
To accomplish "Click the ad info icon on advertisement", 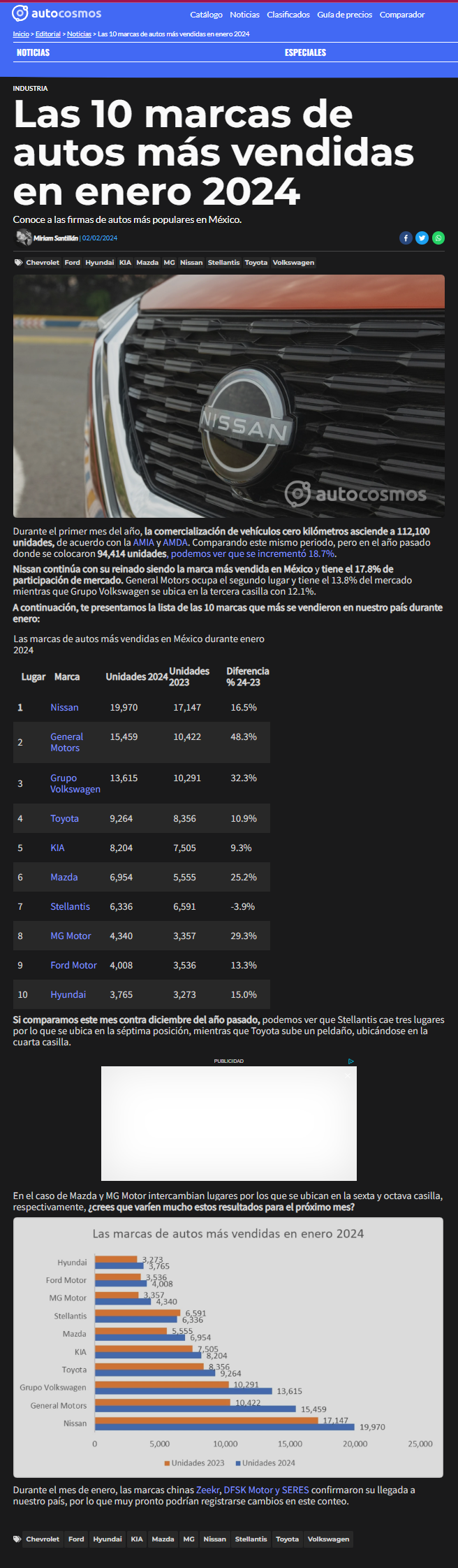I will [351, 1061].
